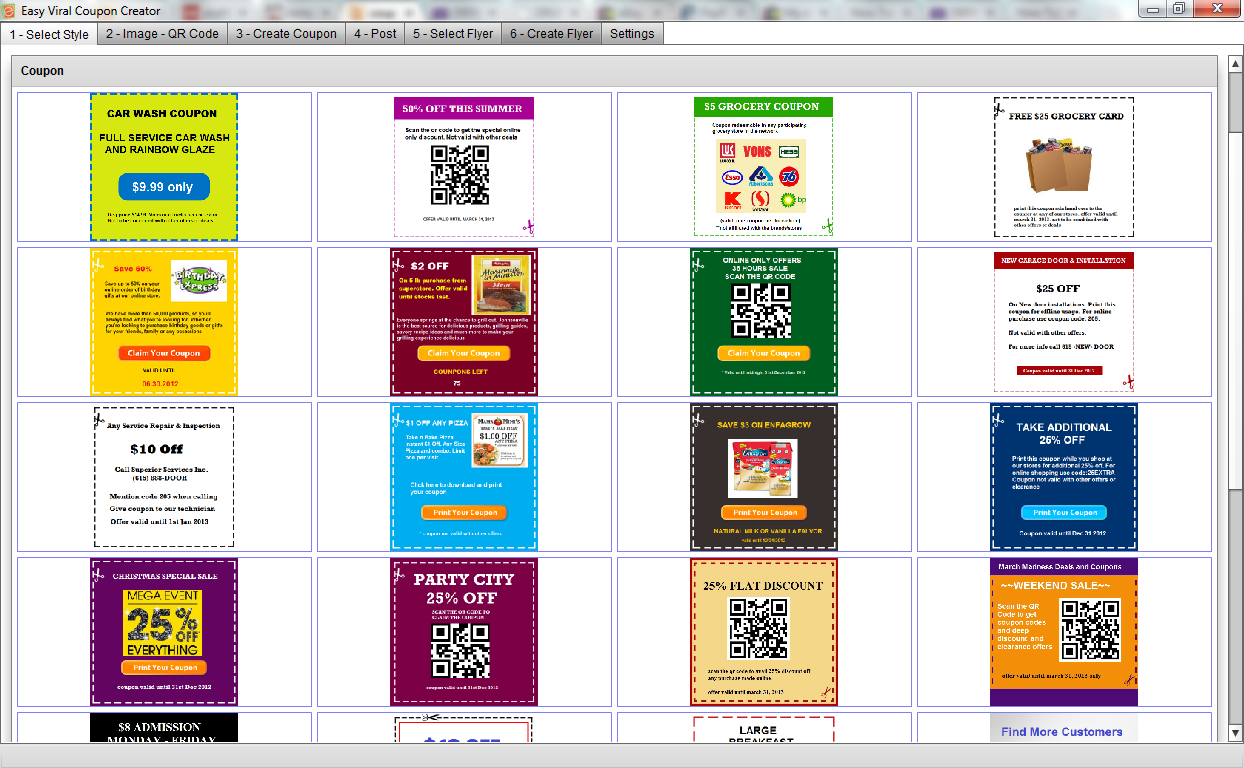Click the QR code on the Party City coupon
The height and width of the screenshot is (768, 1244).
pyautogui.click(x=461, y=650)
